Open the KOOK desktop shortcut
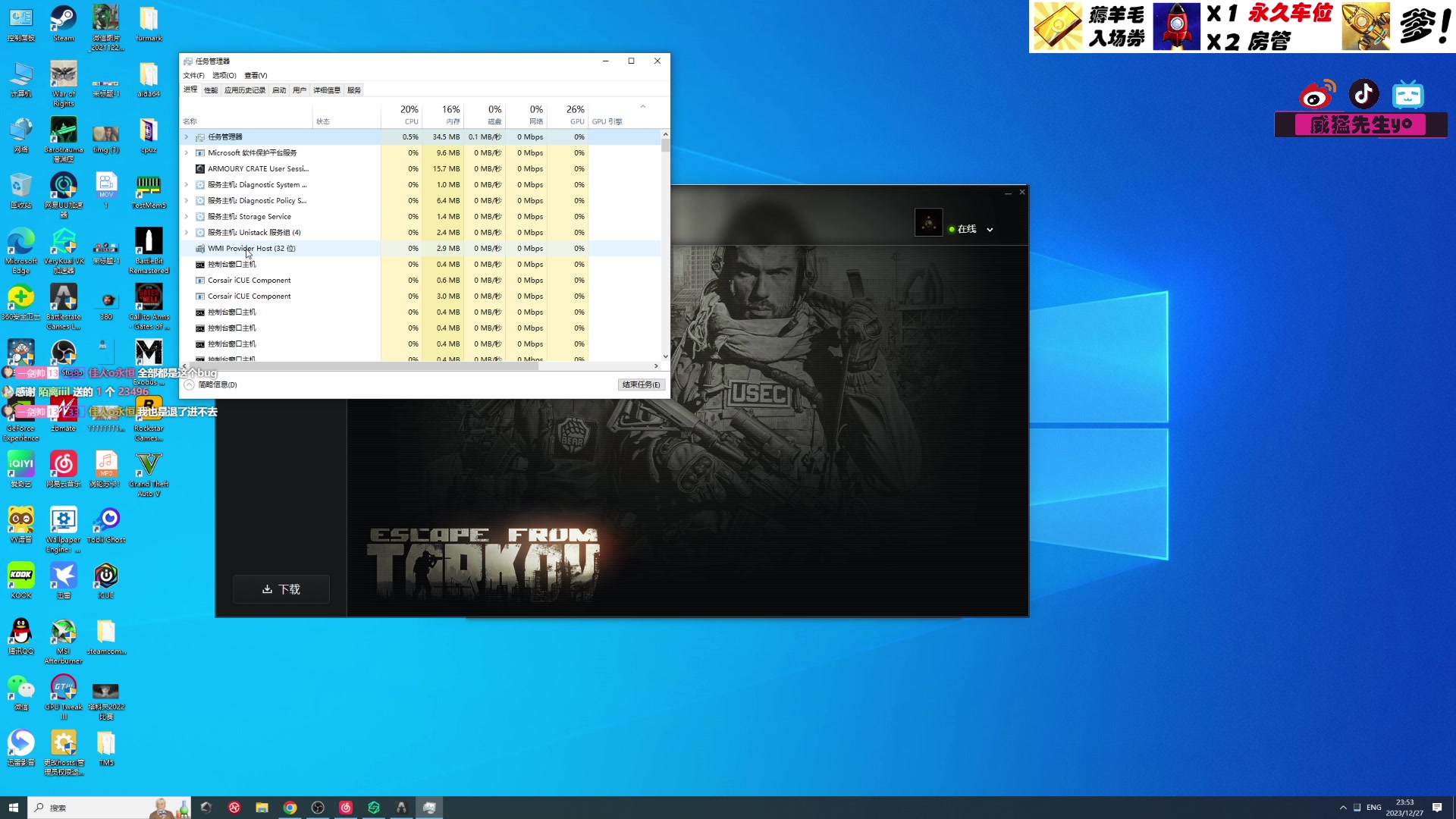The image size is (1456, 819). [21, 581]
